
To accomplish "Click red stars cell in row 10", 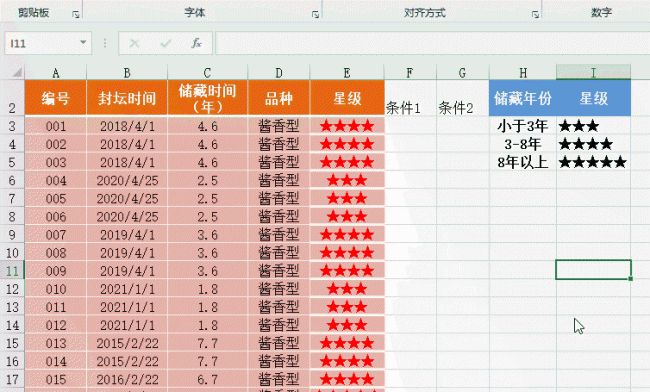I will [x=347, y=253].
